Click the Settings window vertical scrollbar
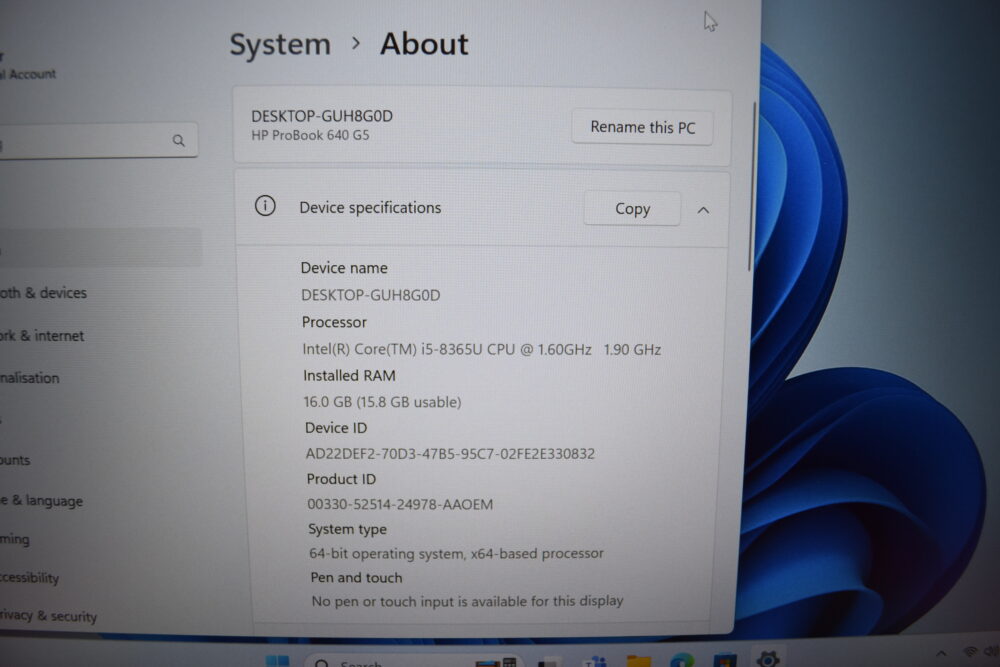 coord(752,186)
